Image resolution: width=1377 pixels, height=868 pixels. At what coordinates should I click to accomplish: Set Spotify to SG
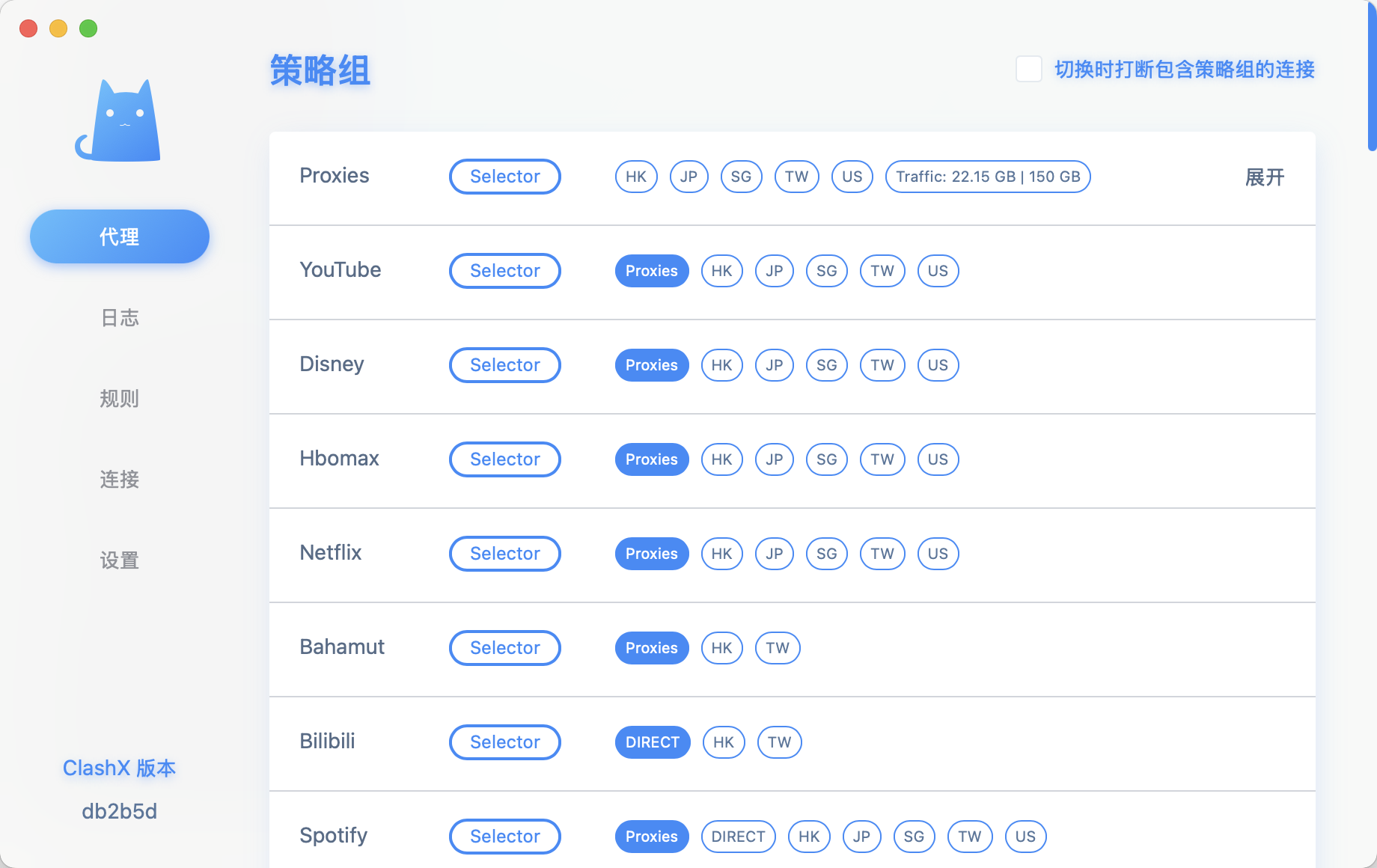[915, 837]
